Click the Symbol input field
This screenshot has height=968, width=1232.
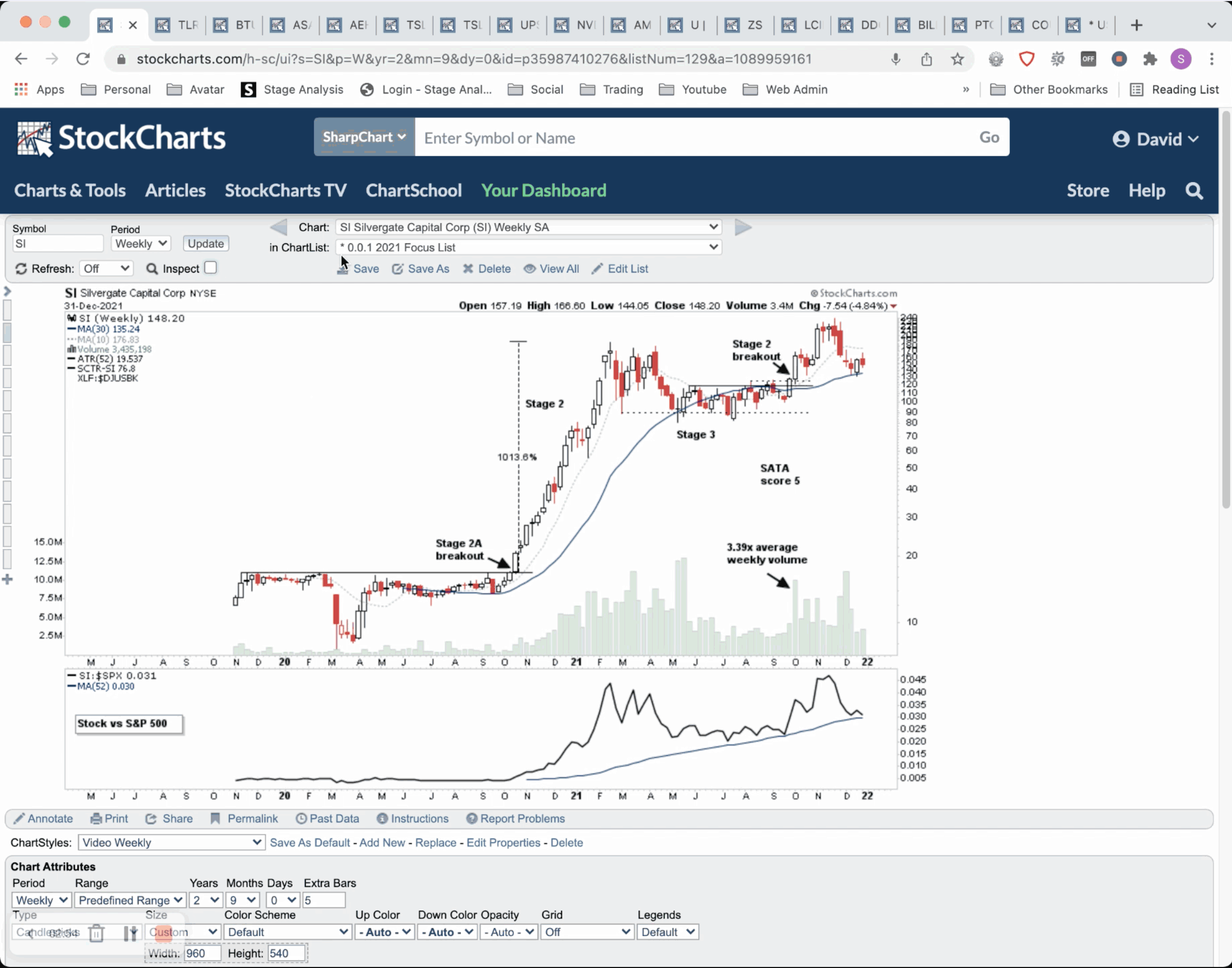pos(58,244)
